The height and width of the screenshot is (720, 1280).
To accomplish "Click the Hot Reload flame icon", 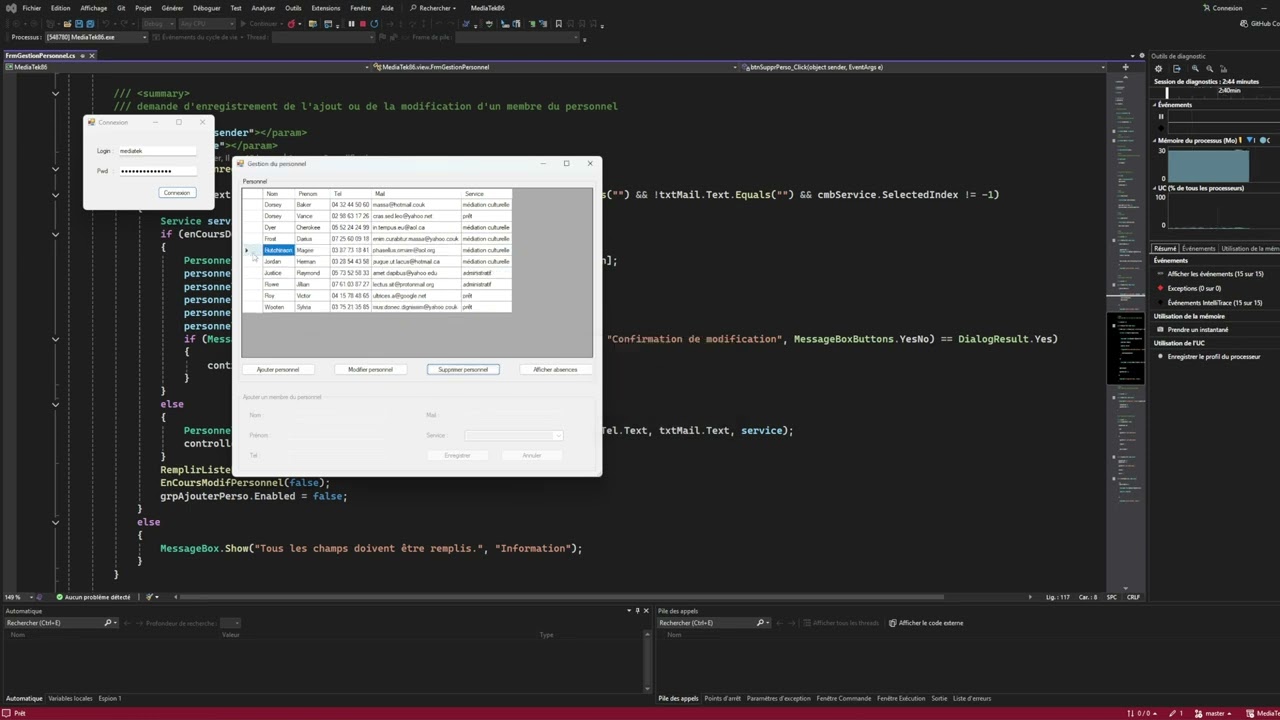I will point(292,24).
